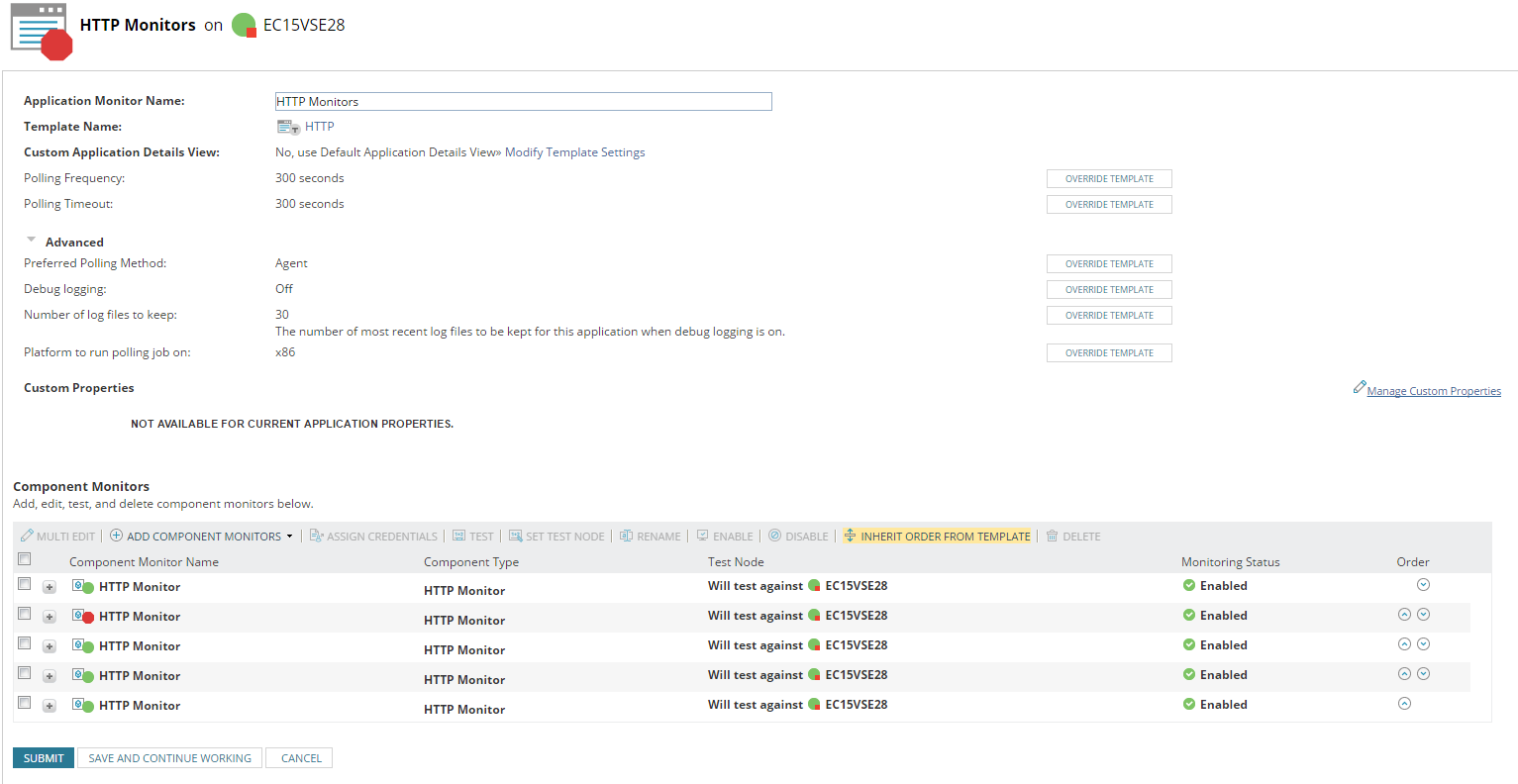Image resolution: width=1518 pixels, height=784 pixels.
Task: Click Disable in the component toolbar
Action: tap(798, 537)
